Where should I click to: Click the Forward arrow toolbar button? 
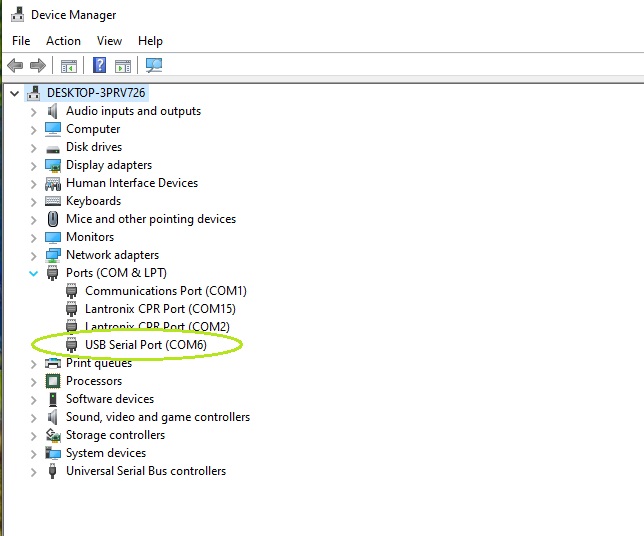pos(38,66)
